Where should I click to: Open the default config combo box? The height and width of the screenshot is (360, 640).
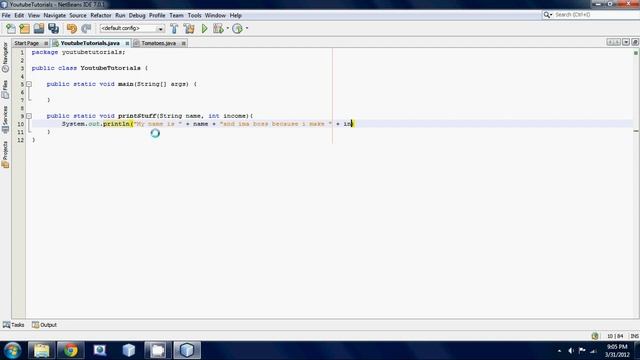(x=132, y=29)
